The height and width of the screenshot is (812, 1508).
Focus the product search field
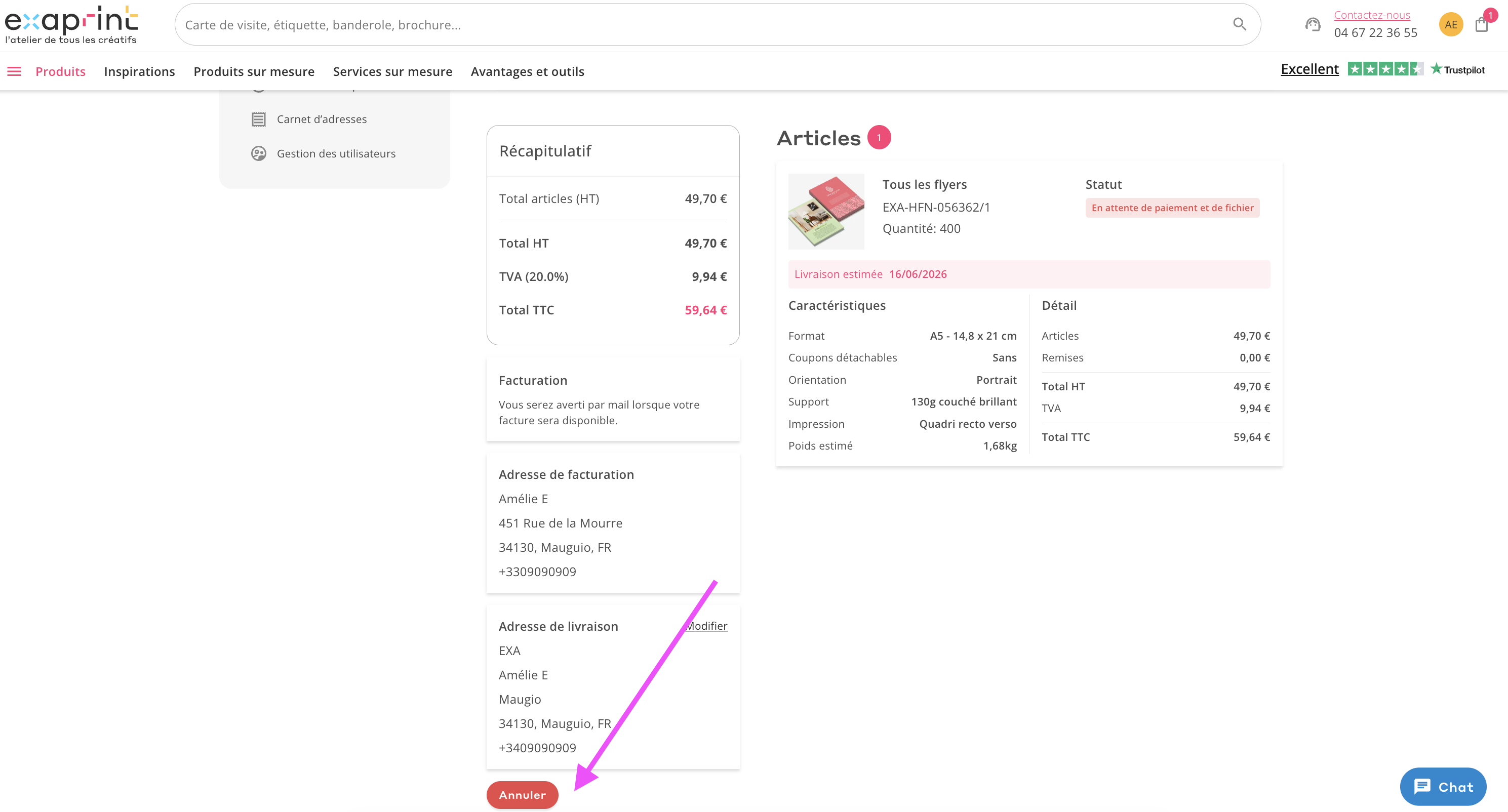coord(702,25)
